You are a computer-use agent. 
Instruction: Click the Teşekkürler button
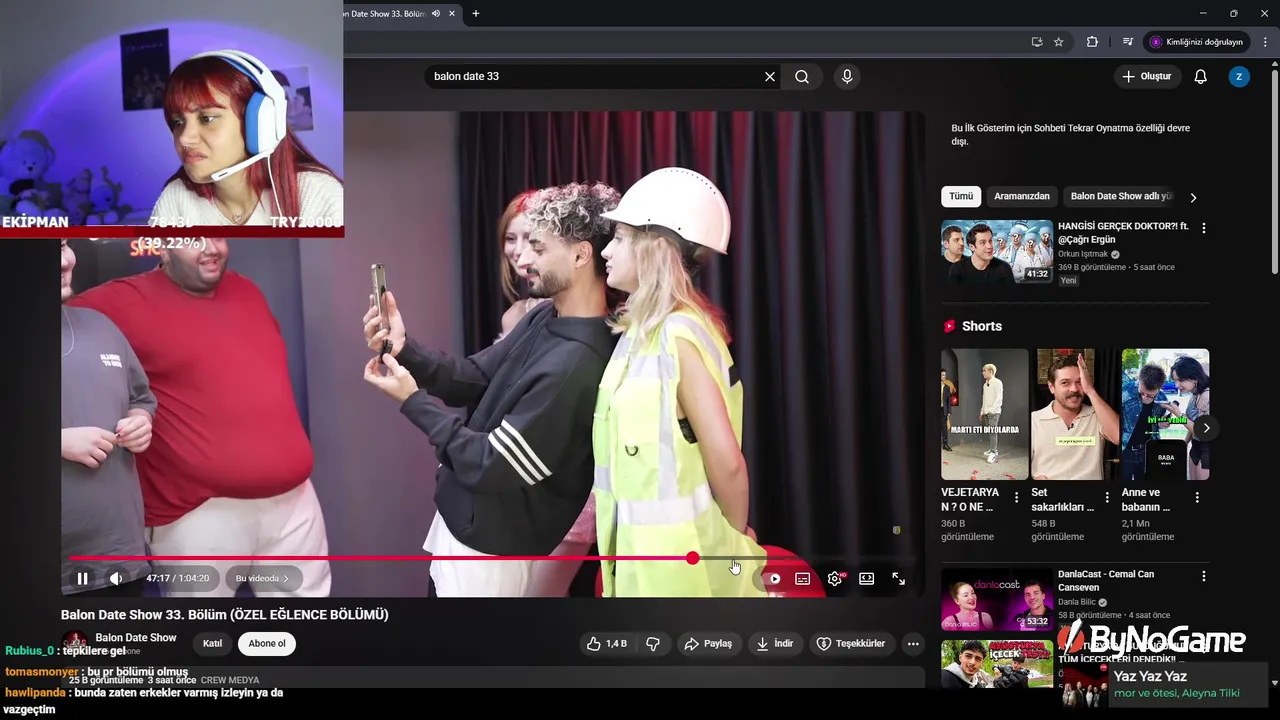coord(851,644)
